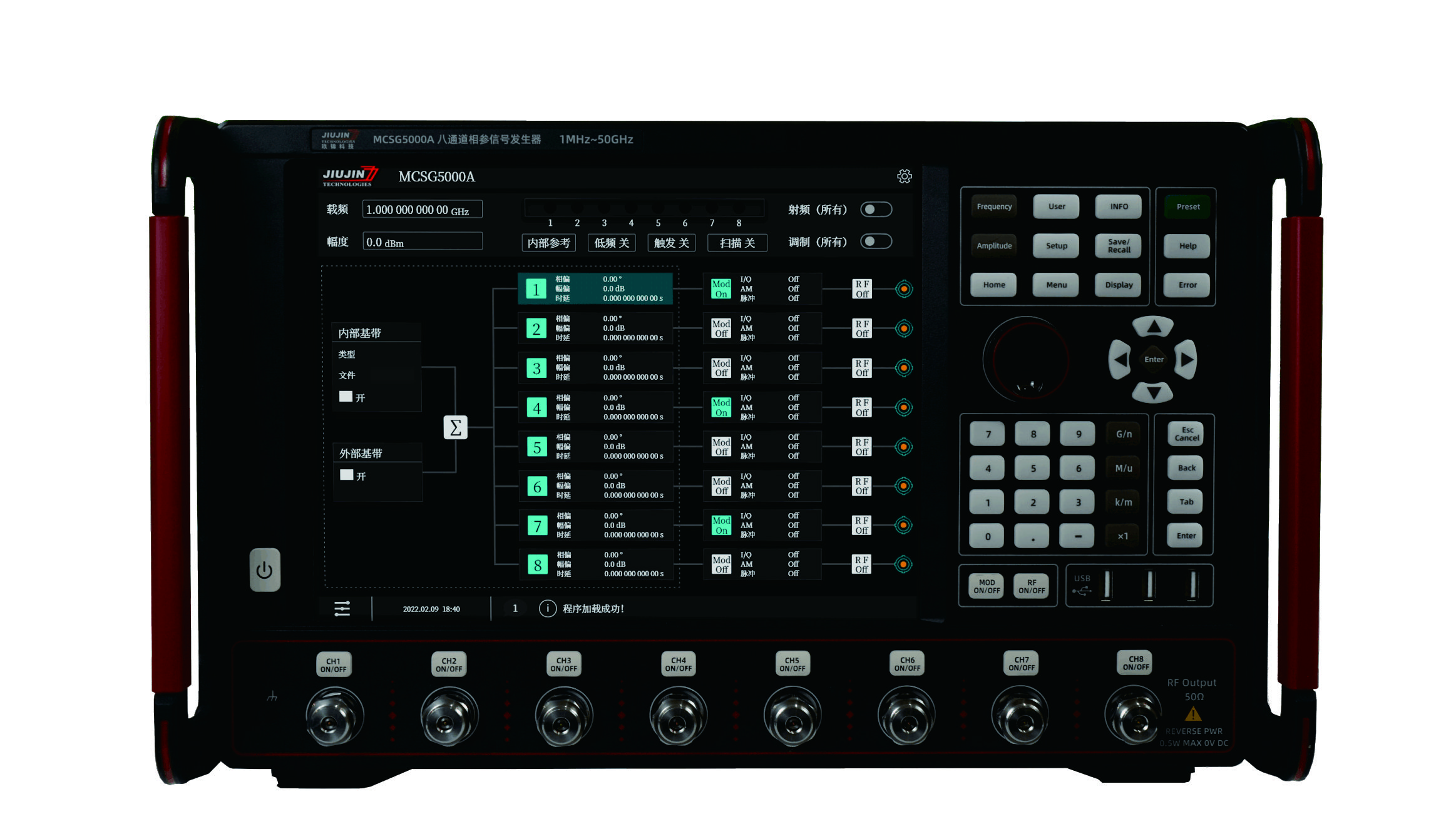The height and width of the screenshot is (819, 1456).
Task: Toggle the modulation (all) 调制 switch
Action: [876, 242]
